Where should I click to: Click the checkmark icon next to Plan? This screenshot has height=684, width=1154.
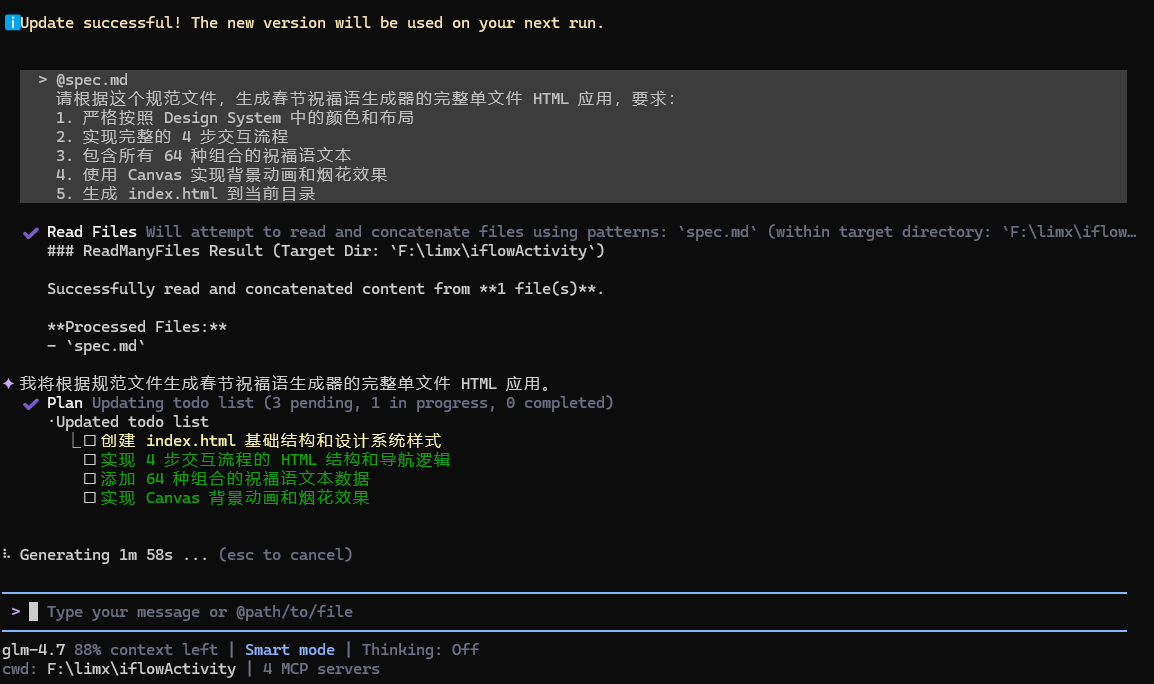coord(31,403)
